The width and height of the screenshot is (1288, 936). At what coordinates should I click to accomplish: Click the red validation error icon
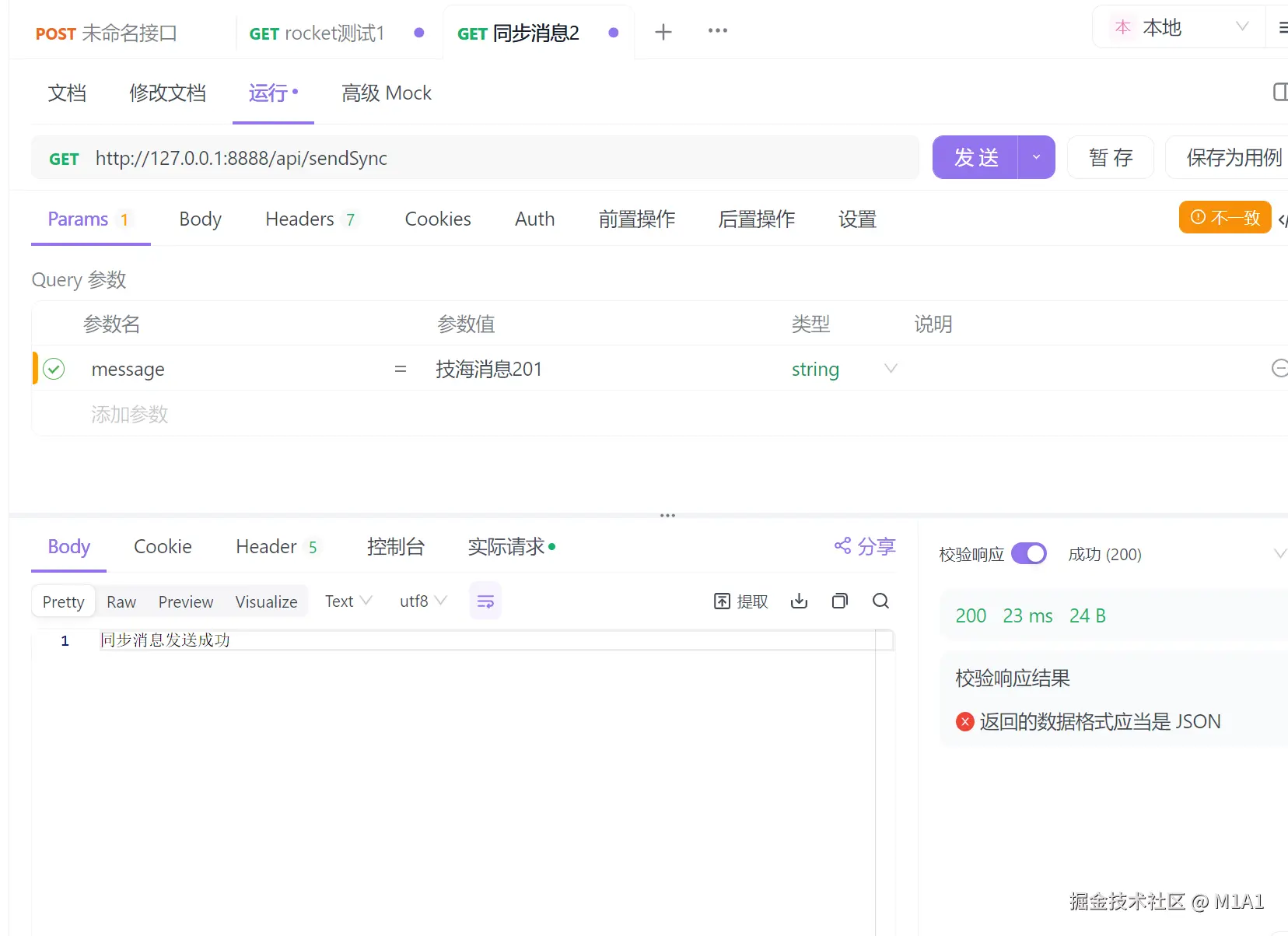click(x=965, y=722)
